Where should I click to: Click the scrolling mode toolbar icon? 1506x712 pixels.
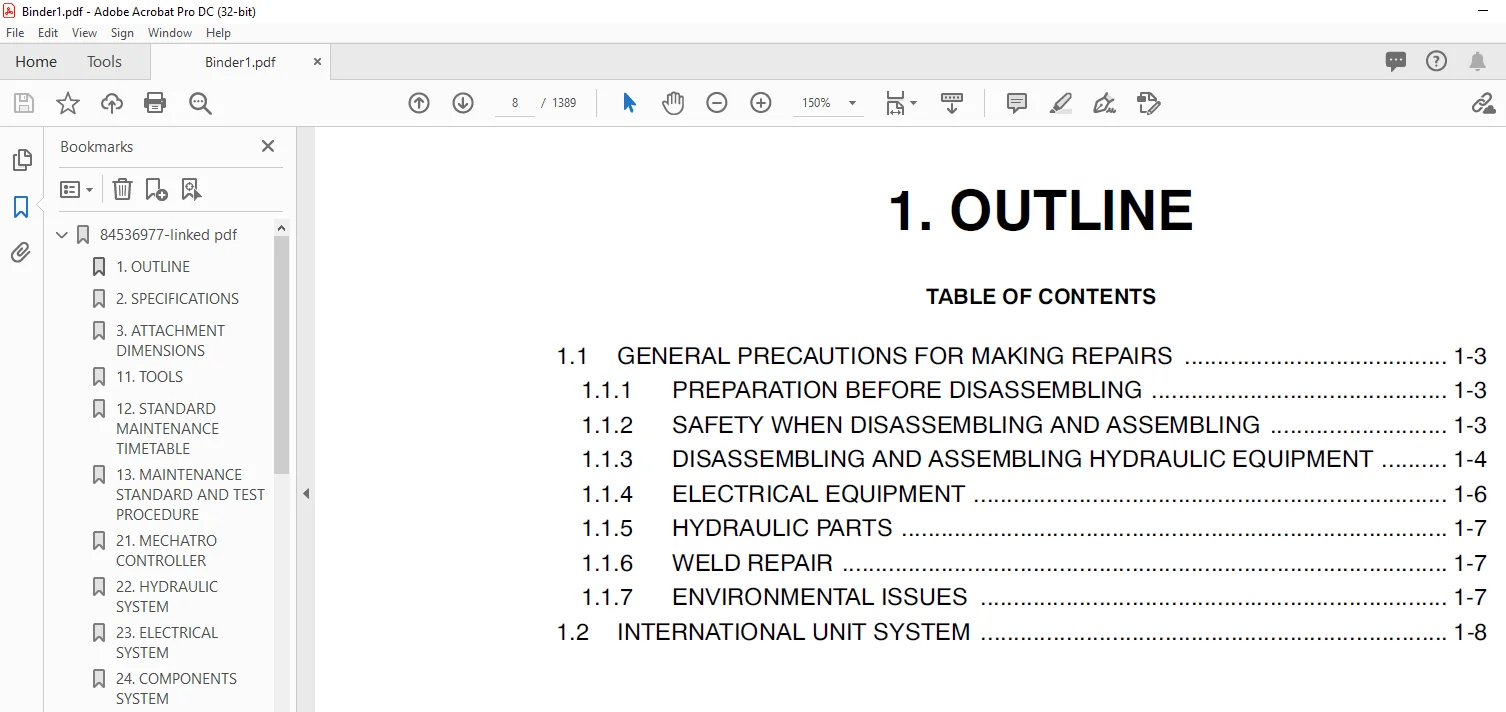(952, 103)
